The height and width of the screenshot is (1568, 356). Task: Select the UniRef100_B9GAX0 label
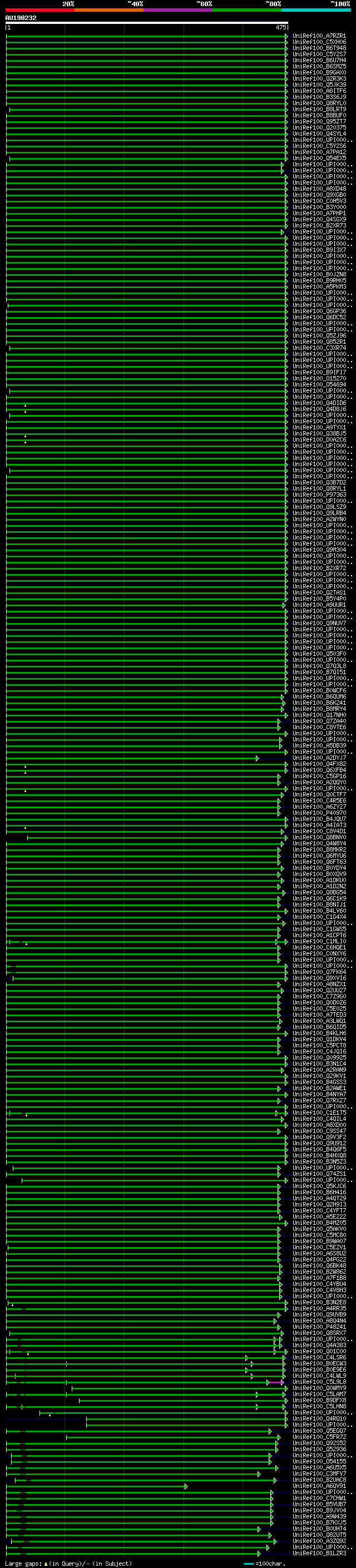tap(319, 72)
